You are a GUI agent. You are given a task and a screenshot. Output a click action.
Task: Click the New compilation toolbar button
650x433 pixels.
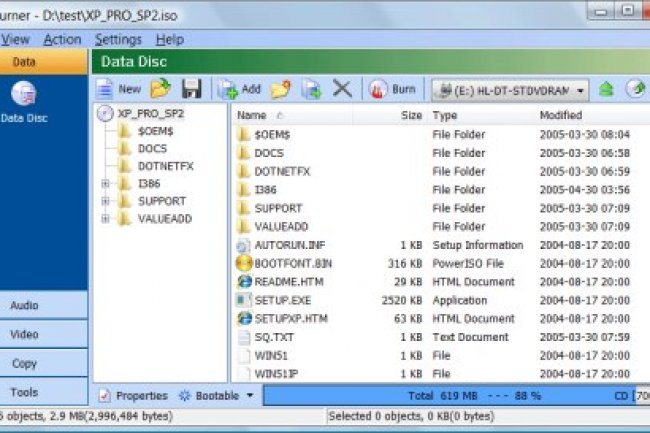pyautogui.click(x=118, y=89)
